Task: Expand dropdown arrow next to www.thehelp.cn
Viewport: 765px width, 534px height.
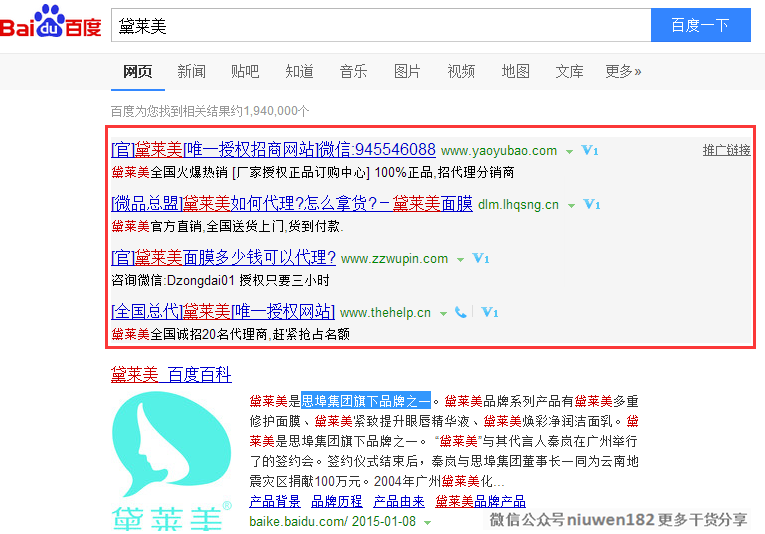Action: click(x=443, y=314)
